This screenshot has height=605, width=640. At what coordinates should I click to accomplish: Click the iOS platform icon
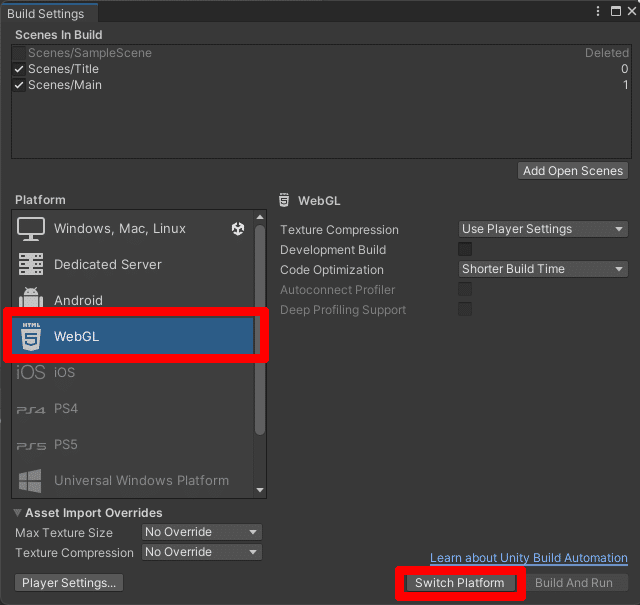pyautogui.click(x=31, y=372)
